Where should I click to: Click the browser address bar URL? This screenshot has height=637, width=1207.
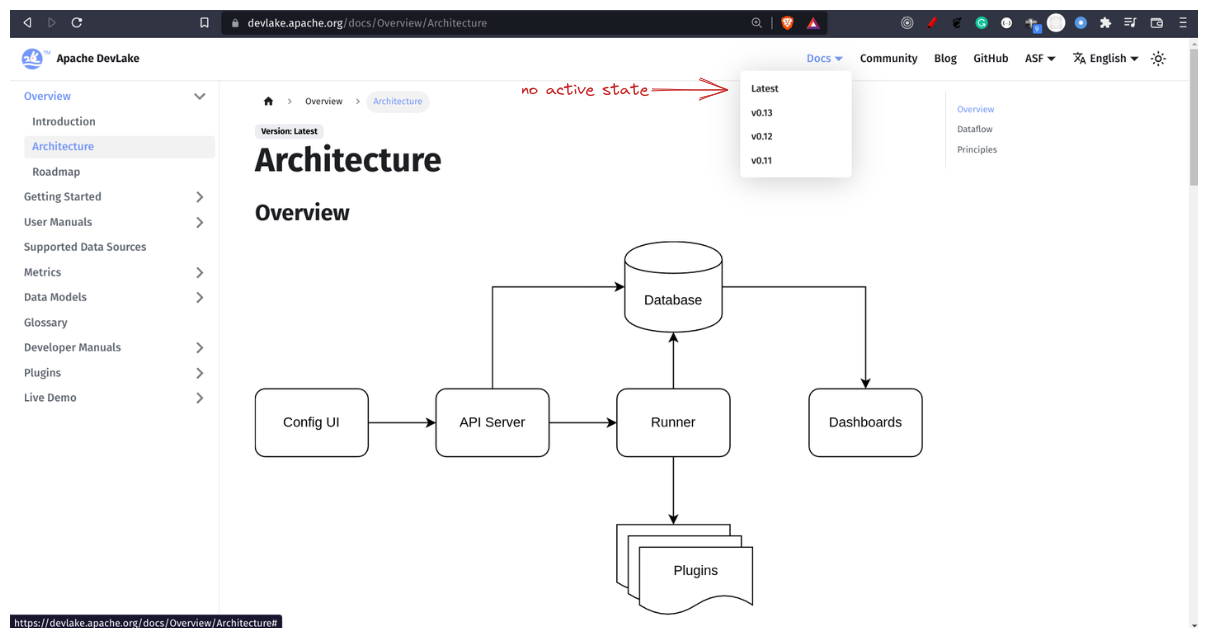[x=365, y=23]
